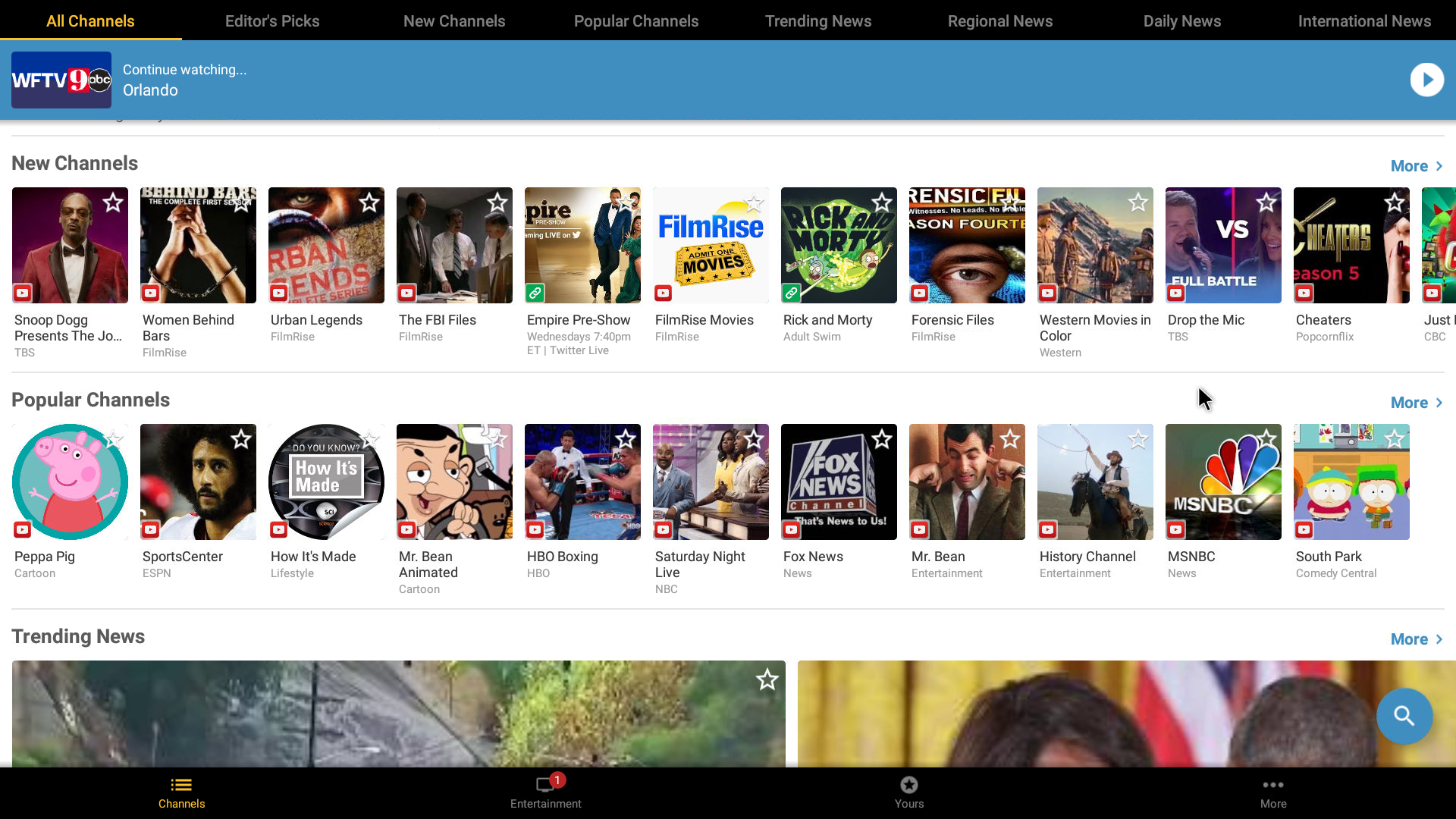This screenshot has height=819, width=1456.
Task: Open the Regional News tab
Action: pyautogui.click(x=1000, y=21)
